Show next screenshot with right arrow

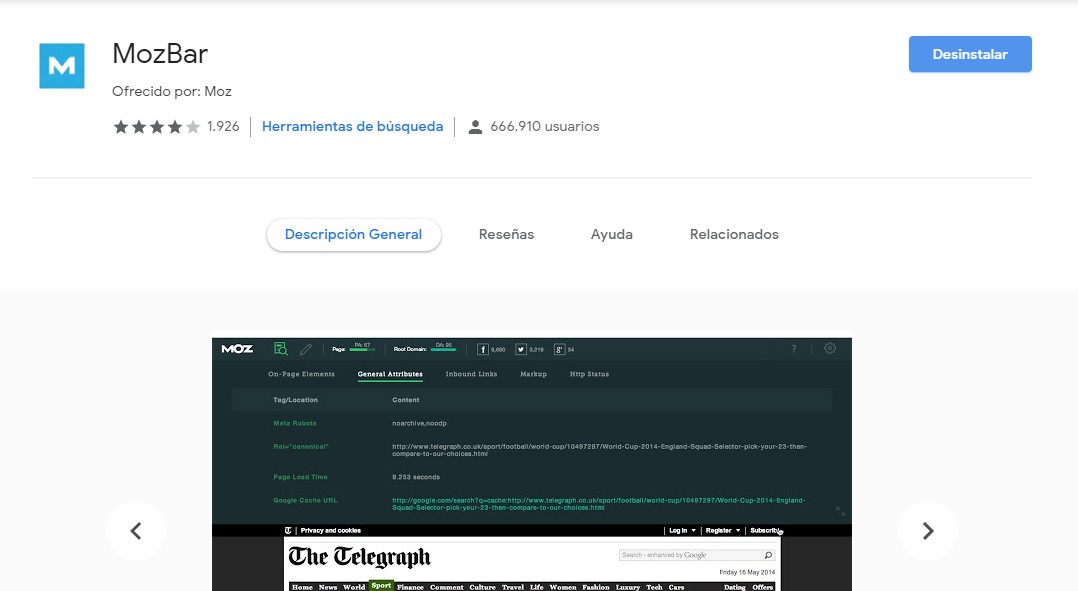click(x=928, y=531)
